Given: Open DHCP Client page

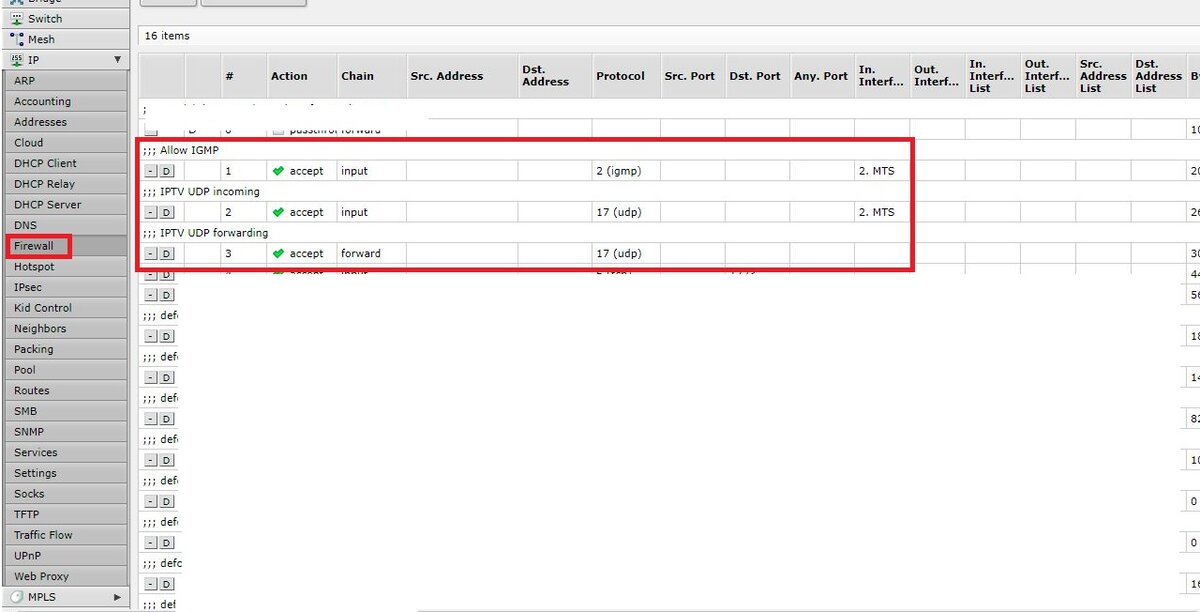Looking at the screenshot, I should [66, 163].
